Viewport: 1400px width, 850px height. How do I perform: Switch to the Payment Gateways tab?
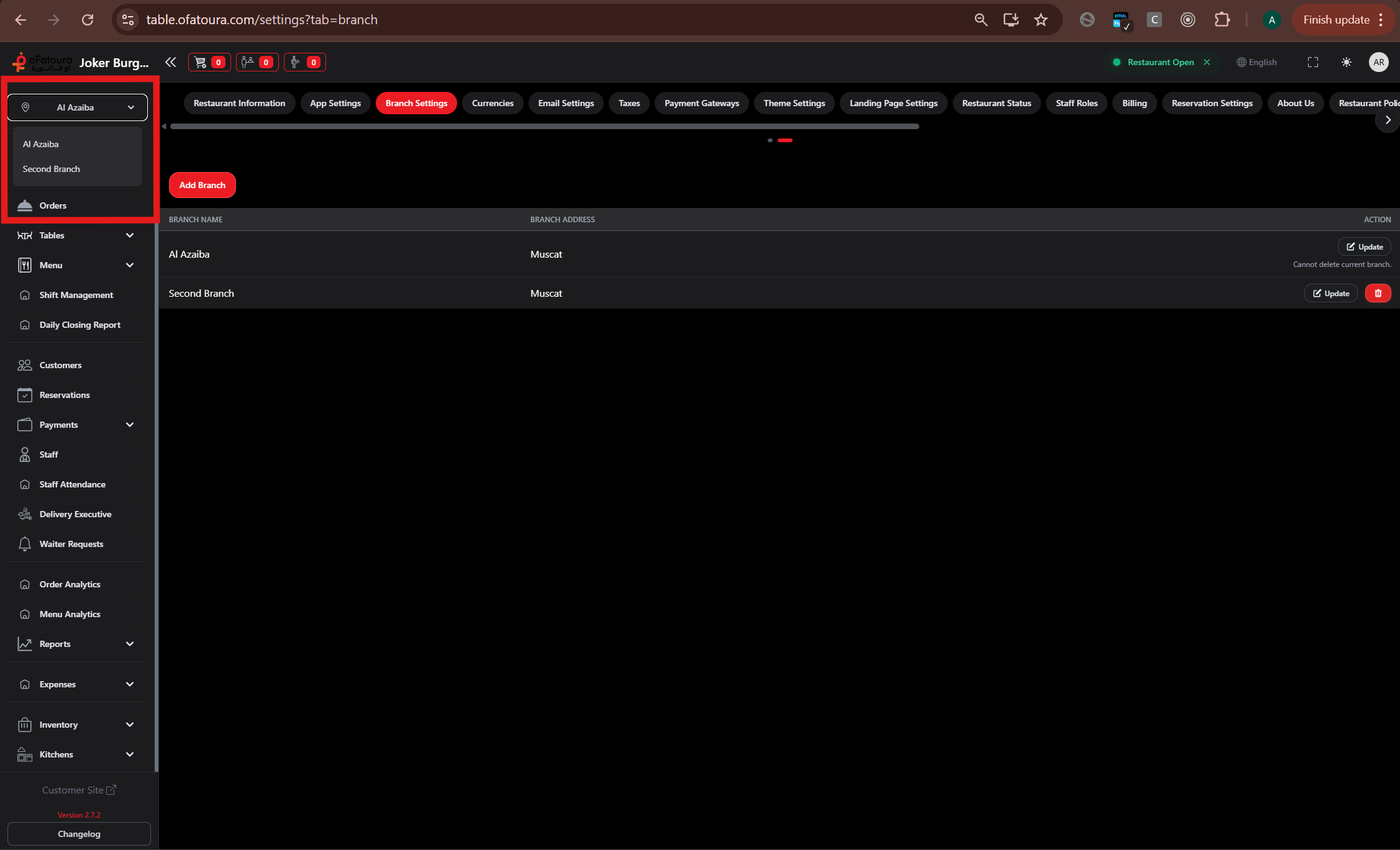pyautogui.click(x=701, y=103)
